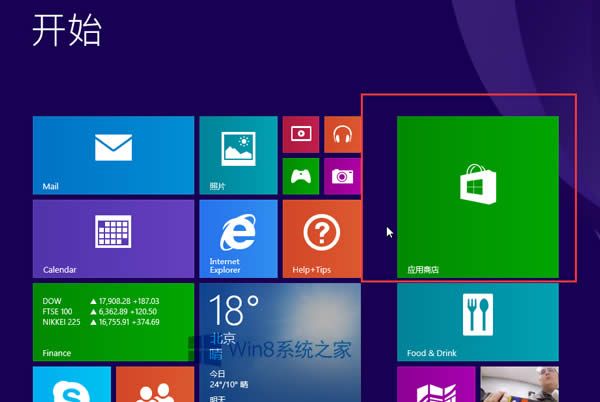Screen dimensions: 600x402
Task: Open the Mail tile
Action: tap(113, 155)
